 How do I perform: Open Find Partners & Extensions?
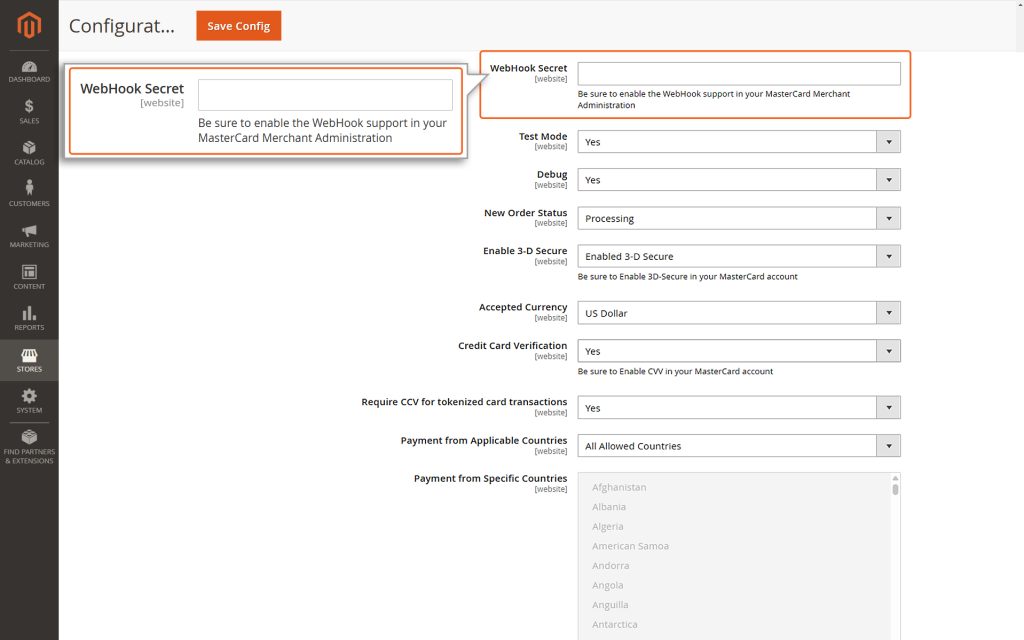tap(29, 445)
